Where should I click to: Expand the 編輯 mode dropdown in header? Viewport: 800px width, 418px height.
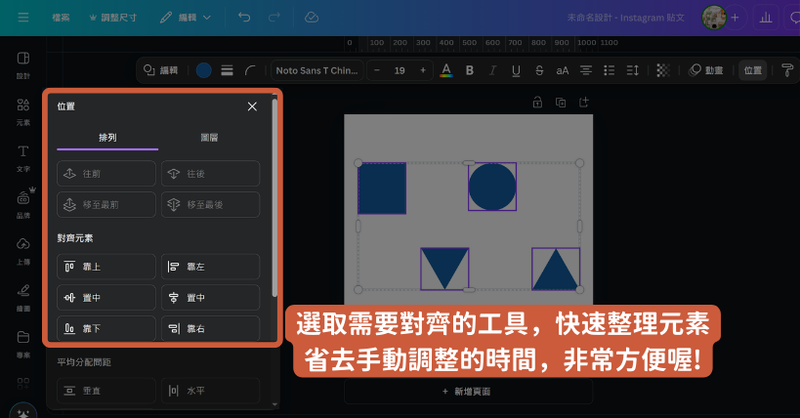[x=186, y=17]
